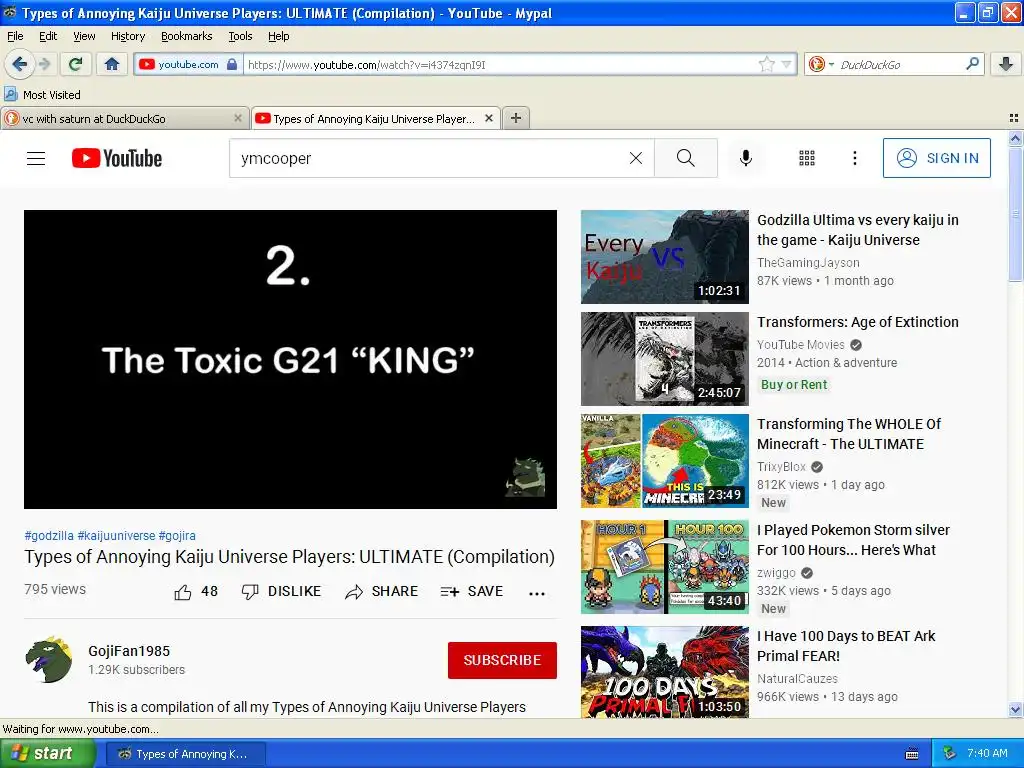Open the Transformers: Age of Extinction thumbnail
This screenshot has width=1024, height=768.
665,359
